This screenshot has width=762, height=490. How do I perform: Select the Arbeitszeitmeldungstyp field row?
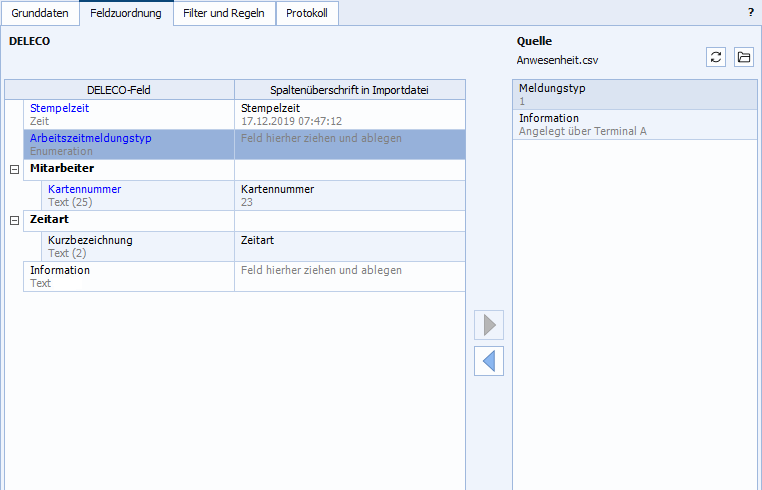91,138
